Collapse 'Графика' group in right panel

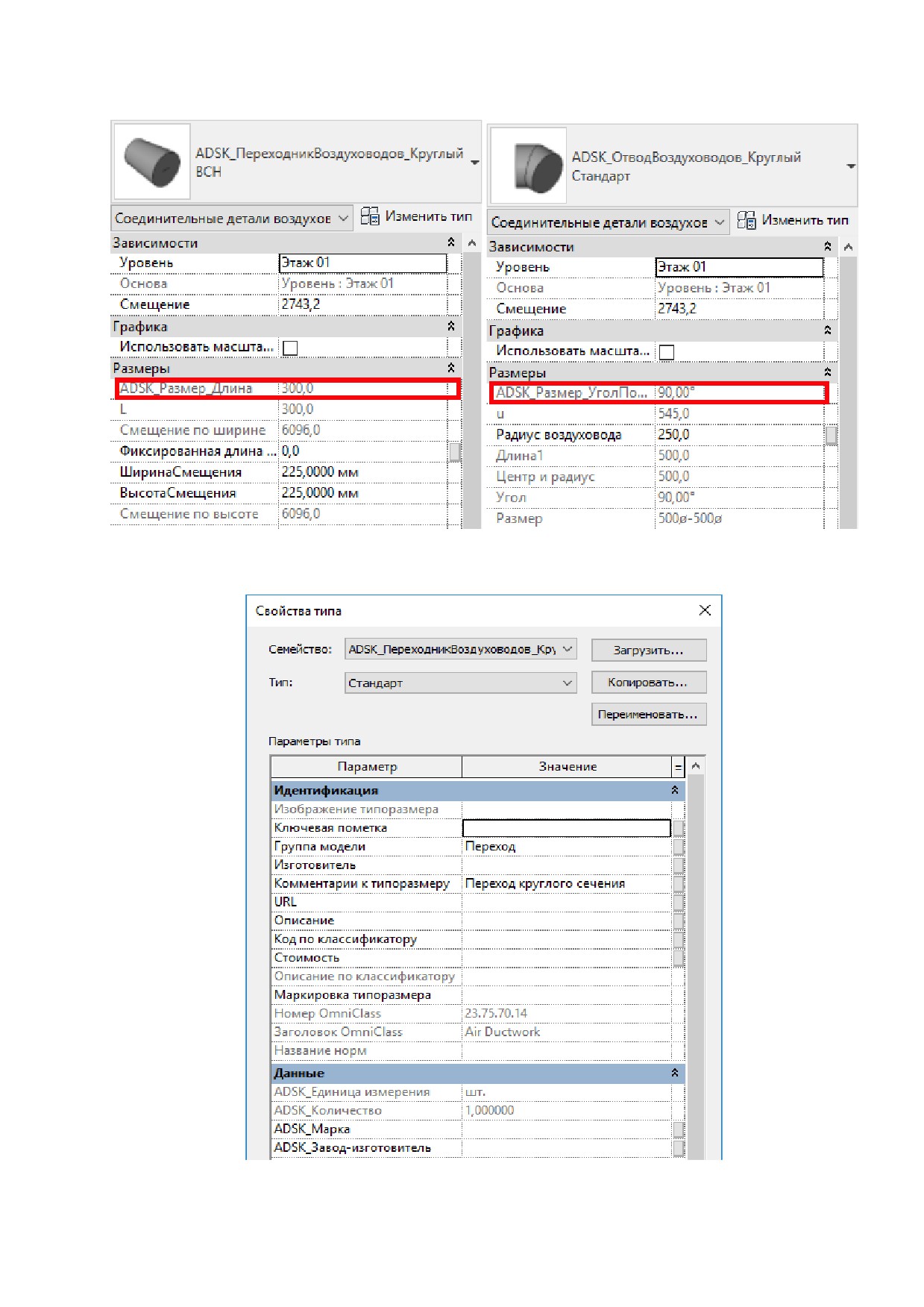pyautogui.click(x=828, y=330)
